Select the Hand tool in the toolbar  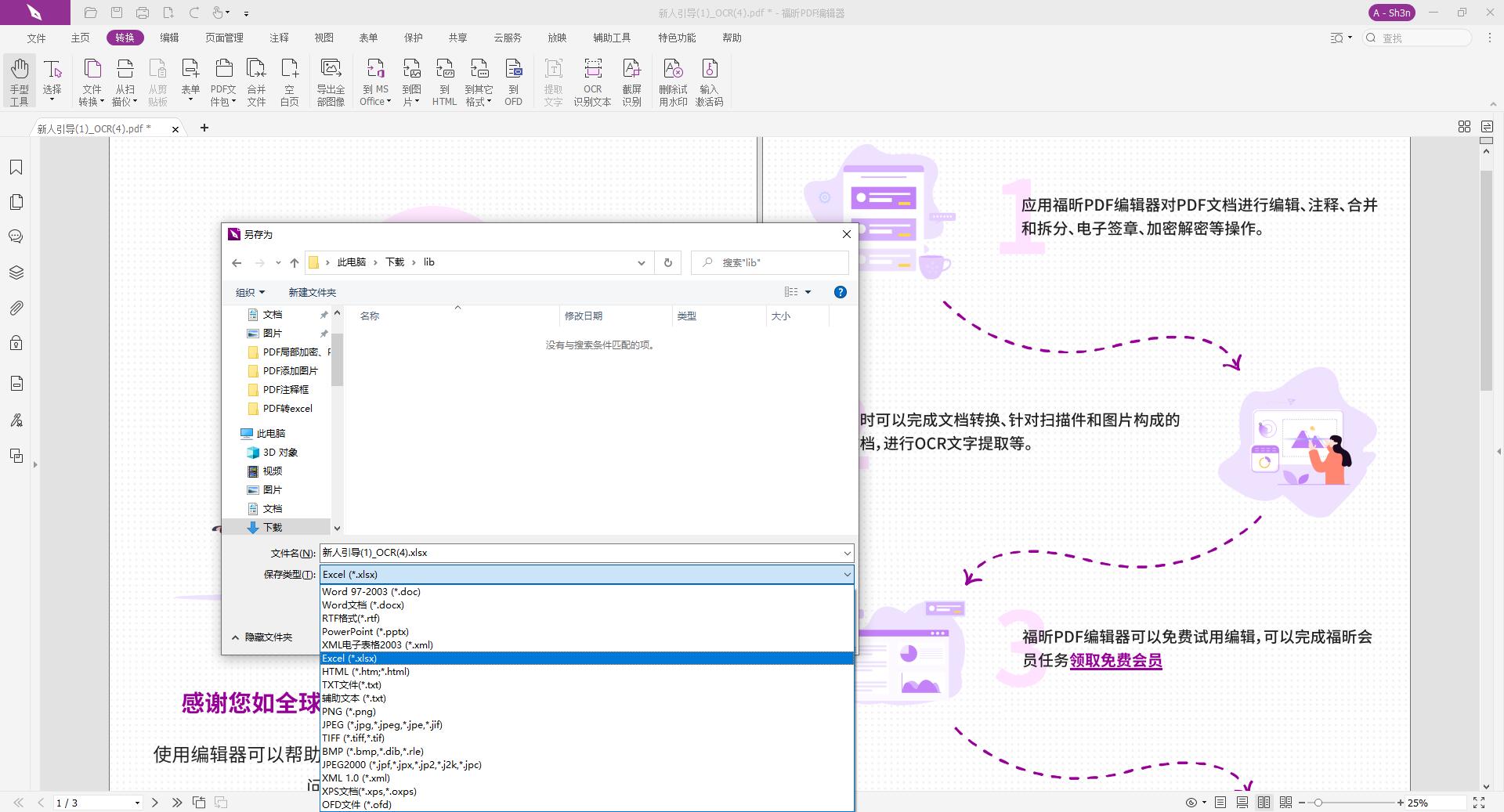pyautogui.click(x=18, y=81)
